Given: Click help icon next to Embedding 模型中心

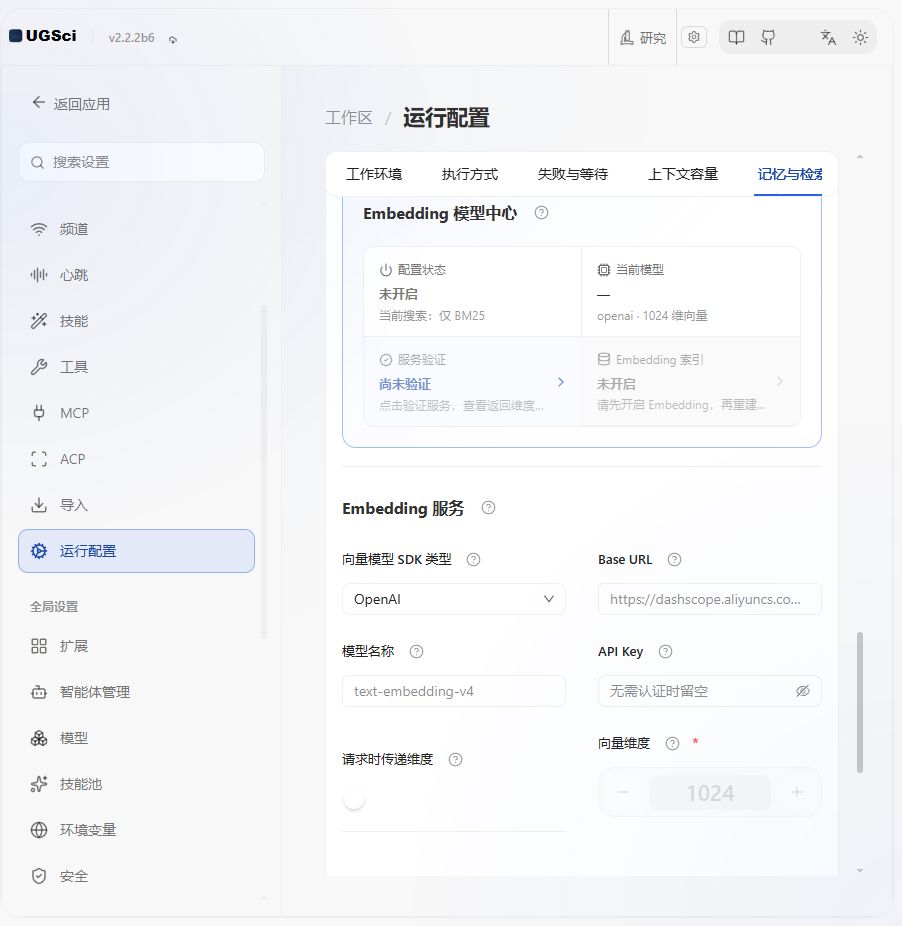Looking at the screenshot, I should click(541, 213).
